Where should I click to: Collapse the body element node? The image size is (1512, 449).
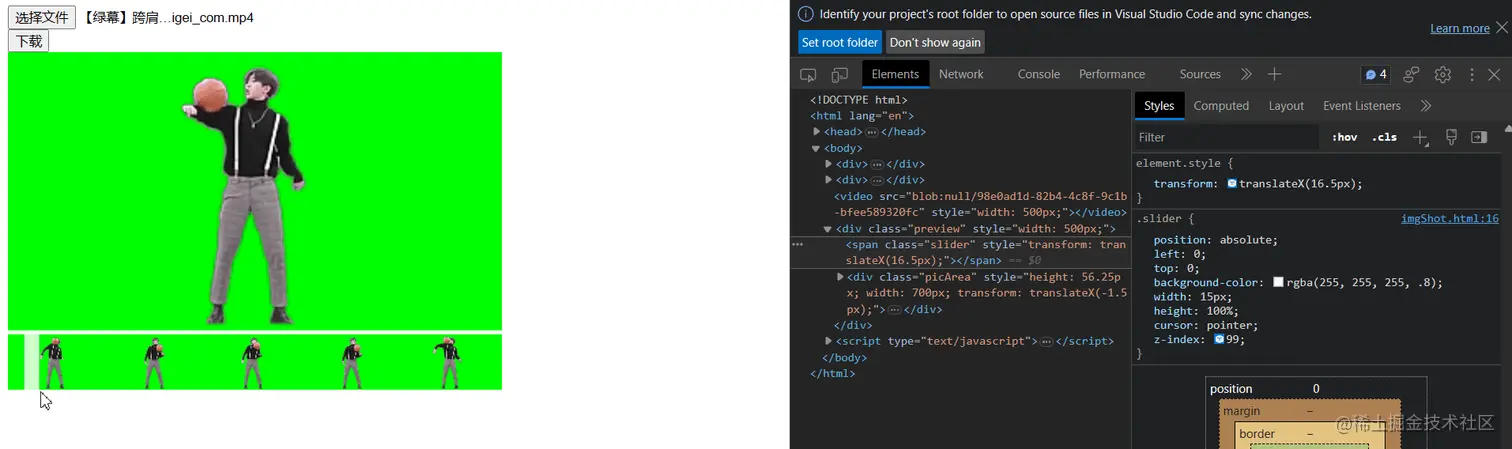(x=816, y=148)
